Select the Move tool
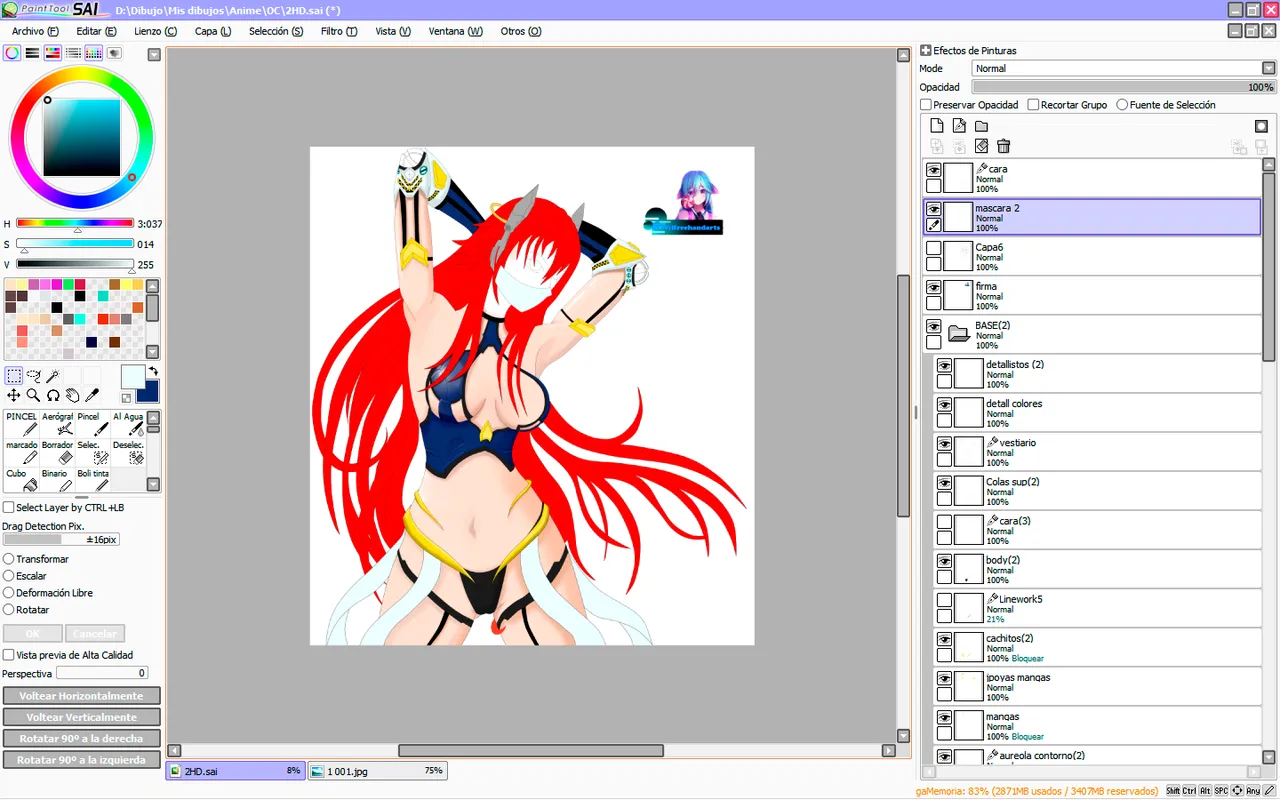This screenshot has width=1280, height=800. click(14, 395)
